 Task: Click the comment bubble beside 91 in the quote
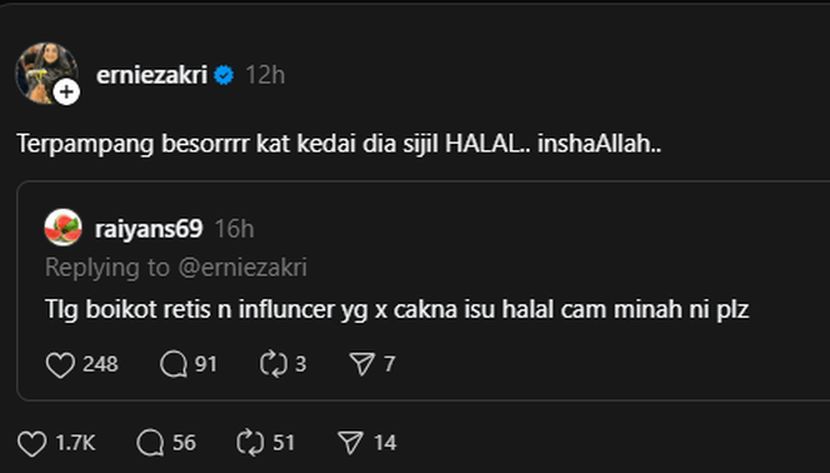[x=173, y=365]
